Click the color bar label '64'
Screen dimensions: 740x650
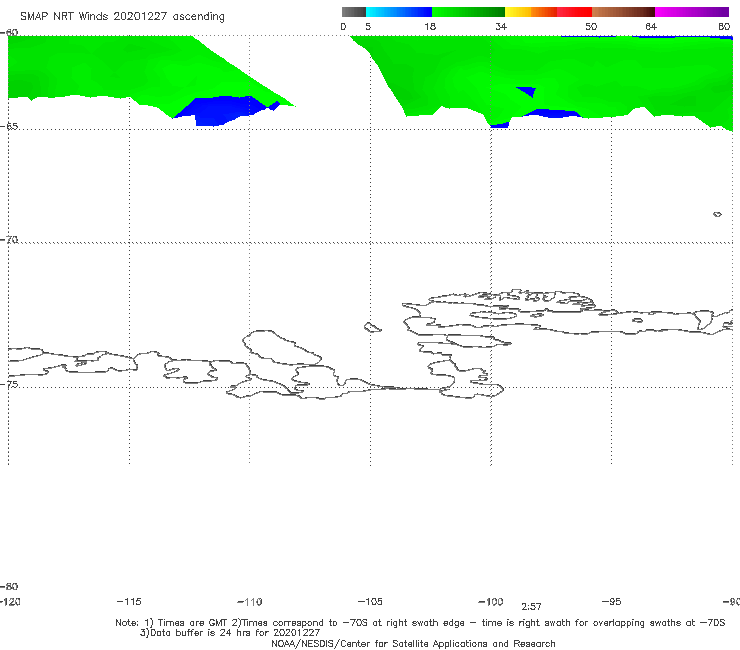point(651,26)
